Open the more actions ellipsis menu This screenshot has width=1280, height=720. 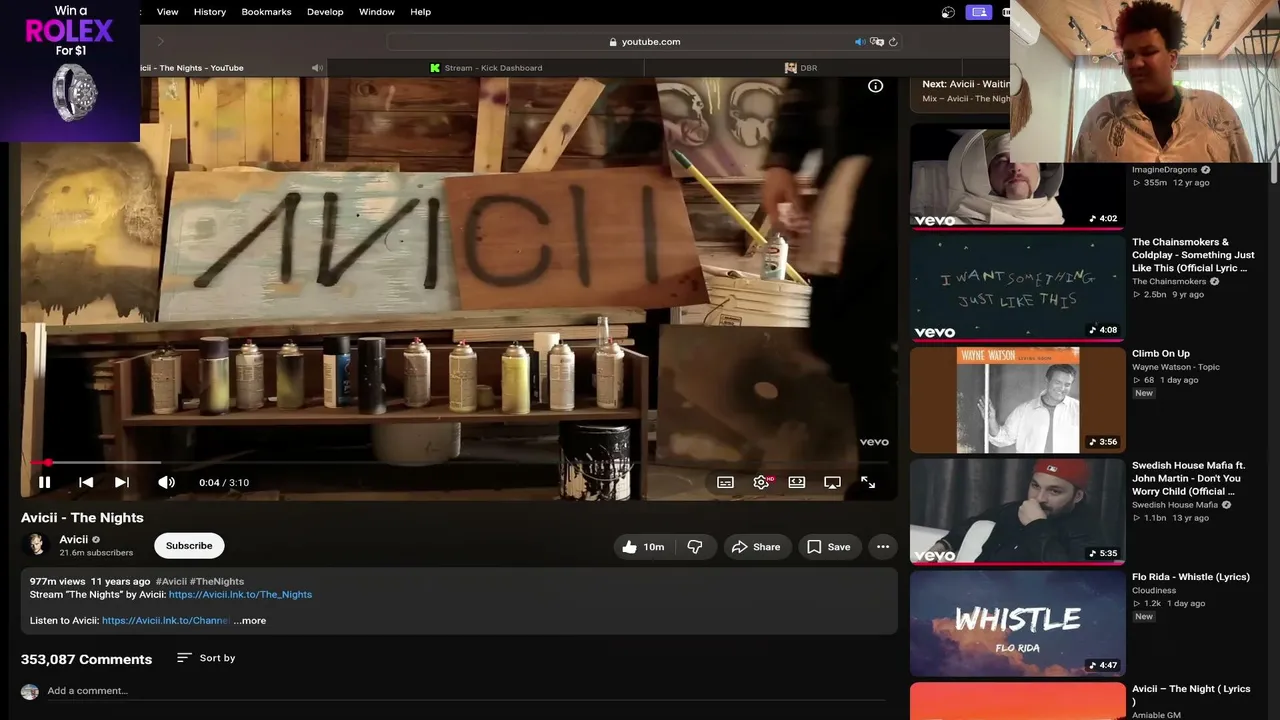pyautogui.click(x=883, y=546)
